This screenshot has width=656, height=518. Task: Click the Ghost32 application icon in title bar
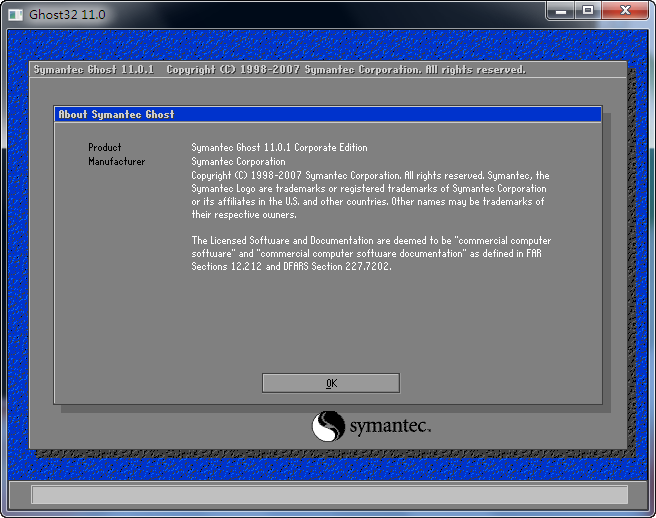tap(15, 14)
